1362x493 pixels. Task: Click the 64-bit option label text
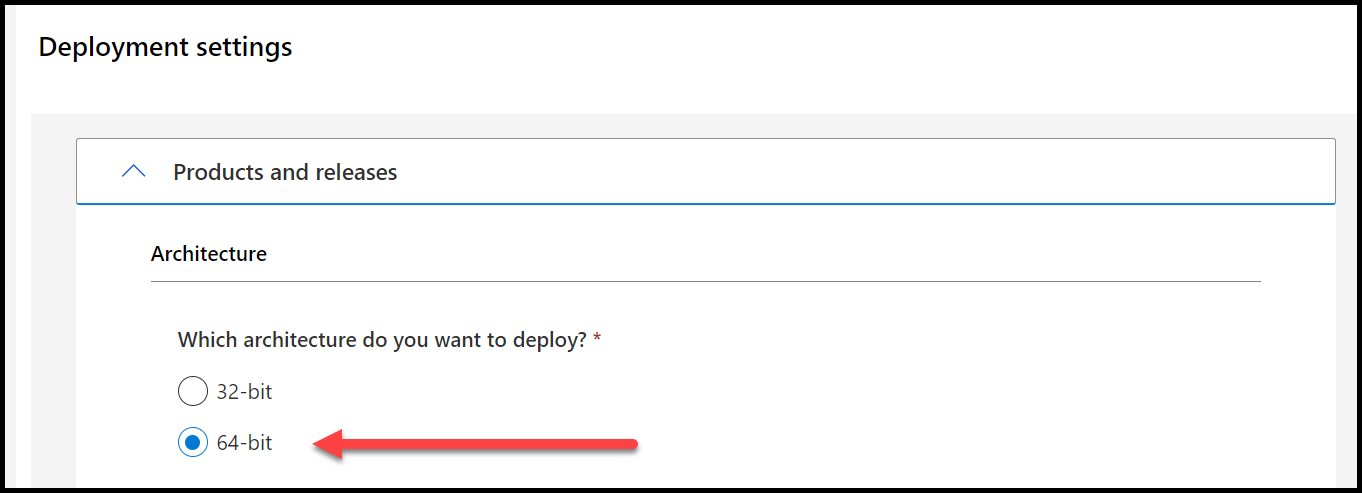[x=244, y=442]
